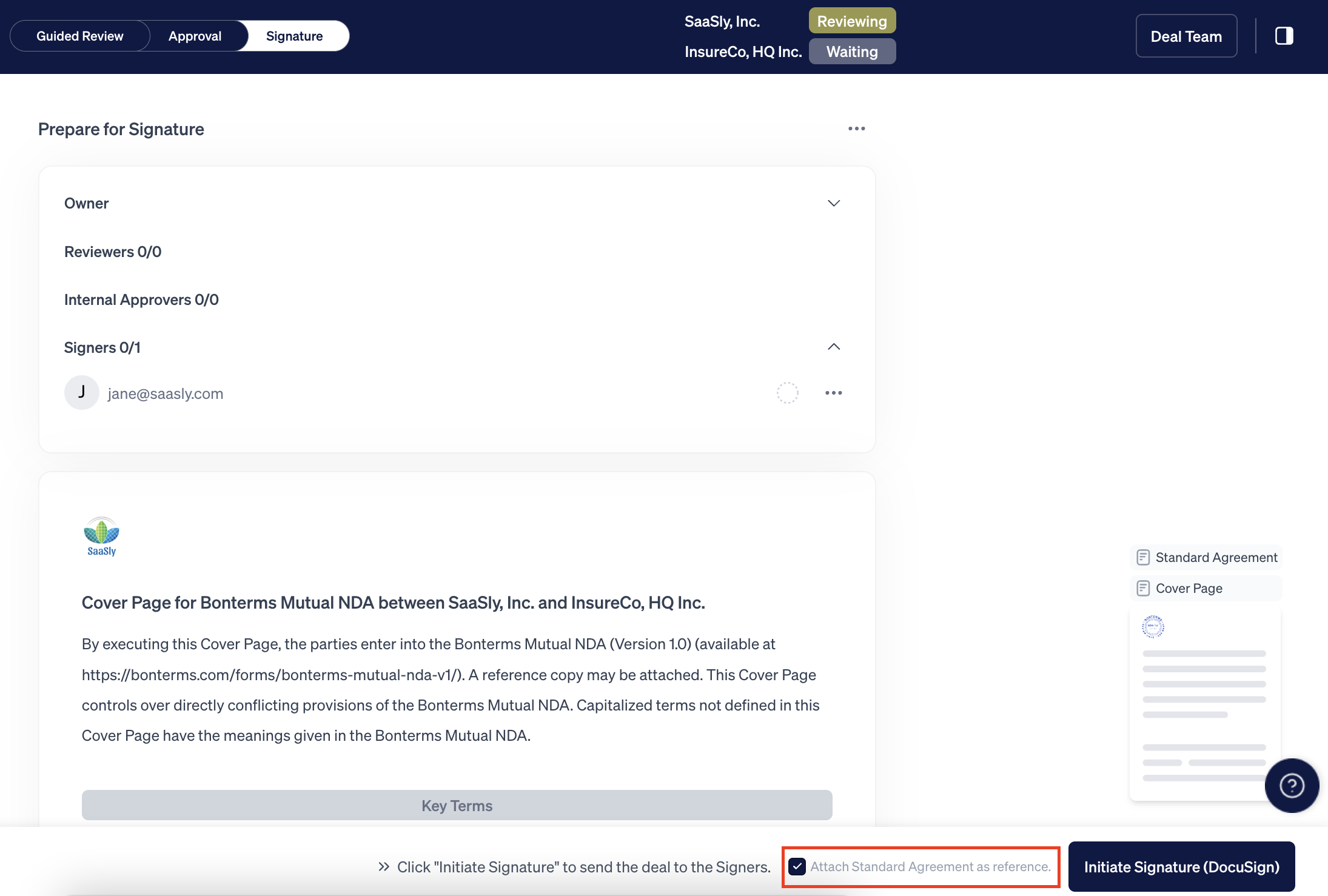The image size is (1328, 896).
Task: Expand the Owner section chevron
Action: 834,203
